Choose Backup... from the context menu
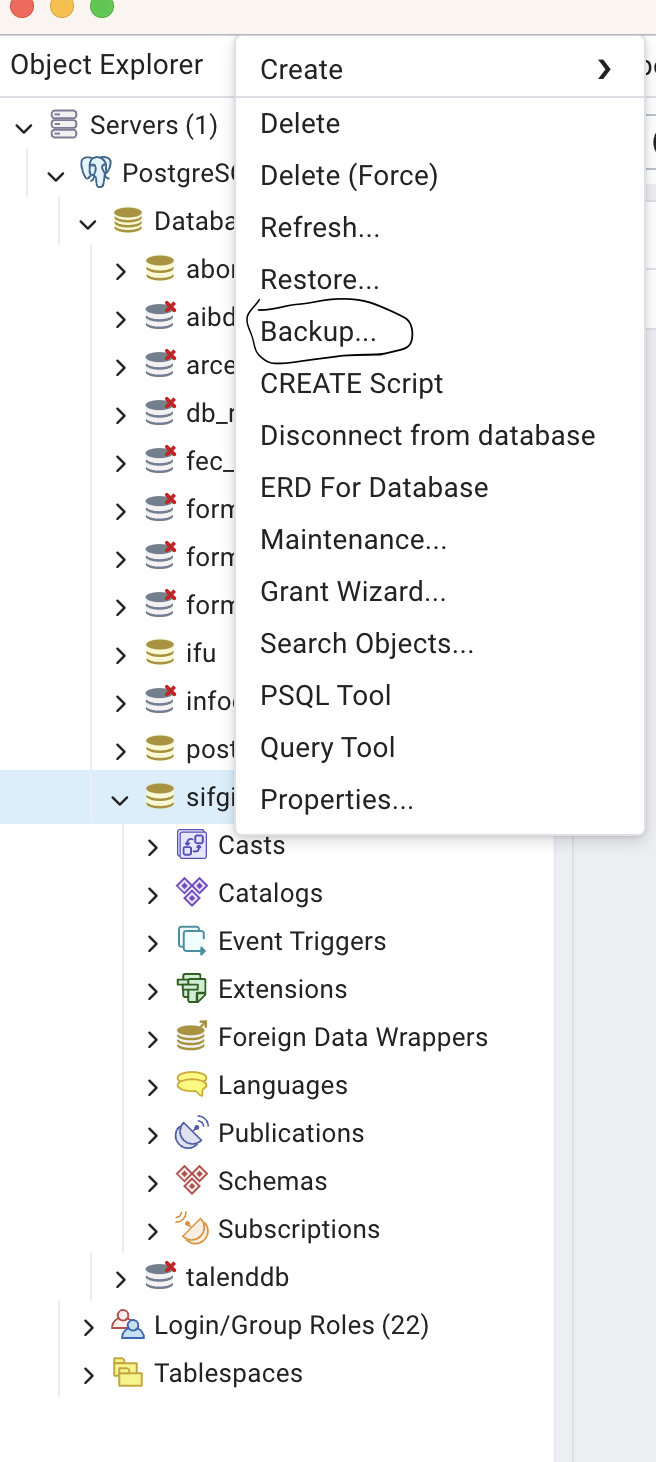The image size is (656, 1462). (x=318, y=332)
